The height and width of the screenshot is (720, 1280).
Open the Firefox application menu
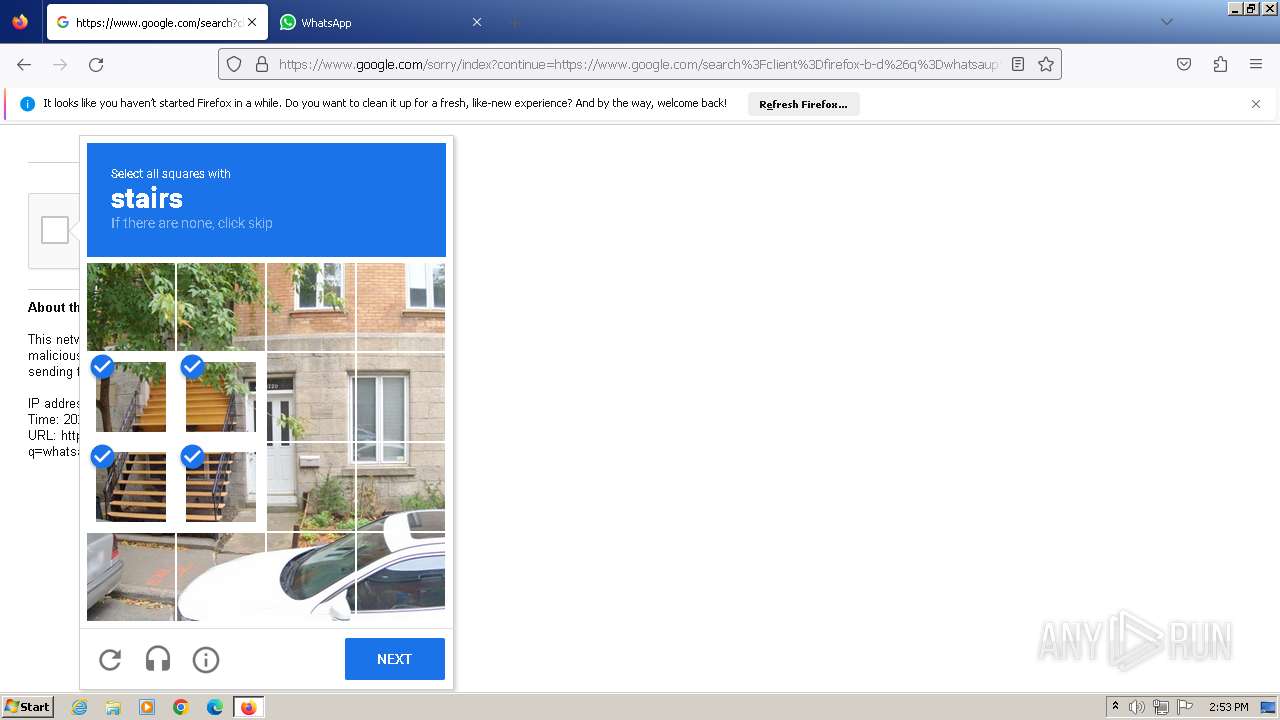pos(1256,64)
